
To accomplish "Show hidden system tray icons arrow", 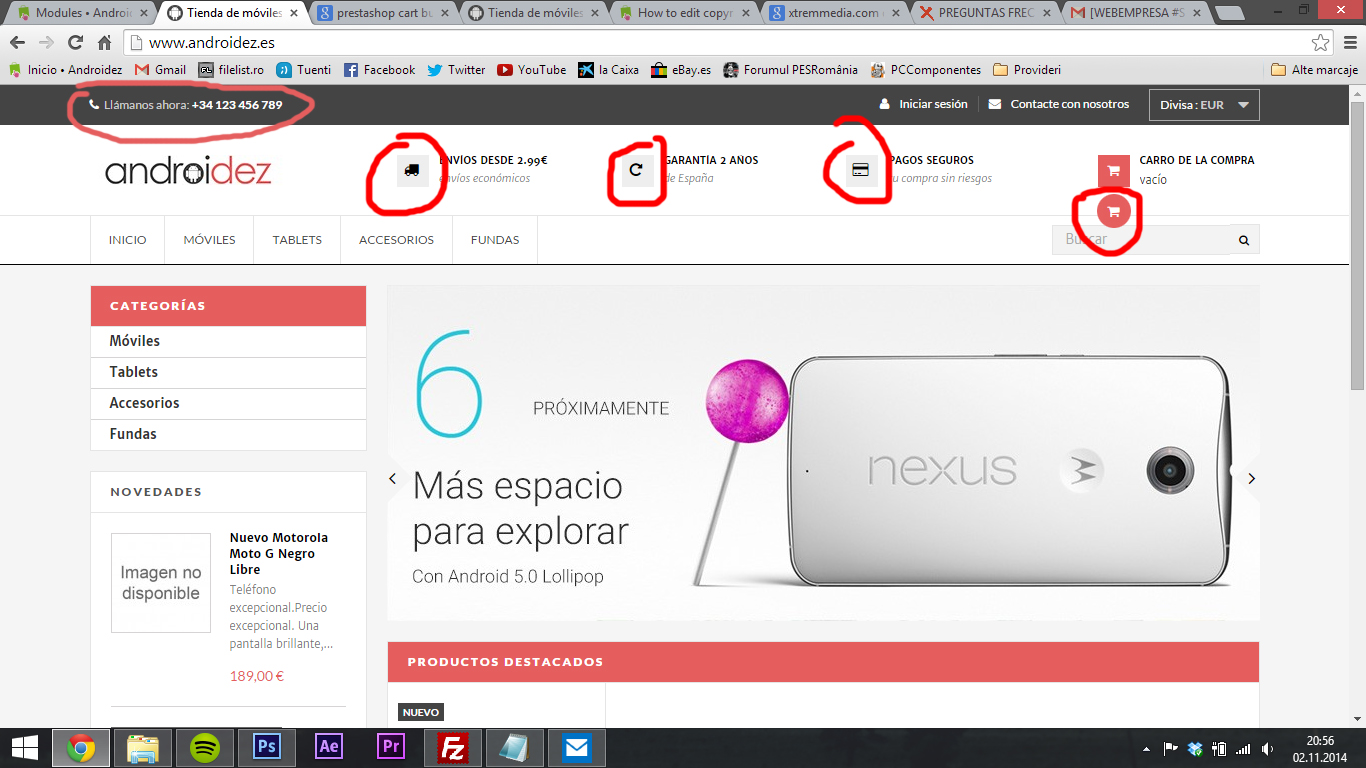I will pyautogui.click(x=1146, y=749).
